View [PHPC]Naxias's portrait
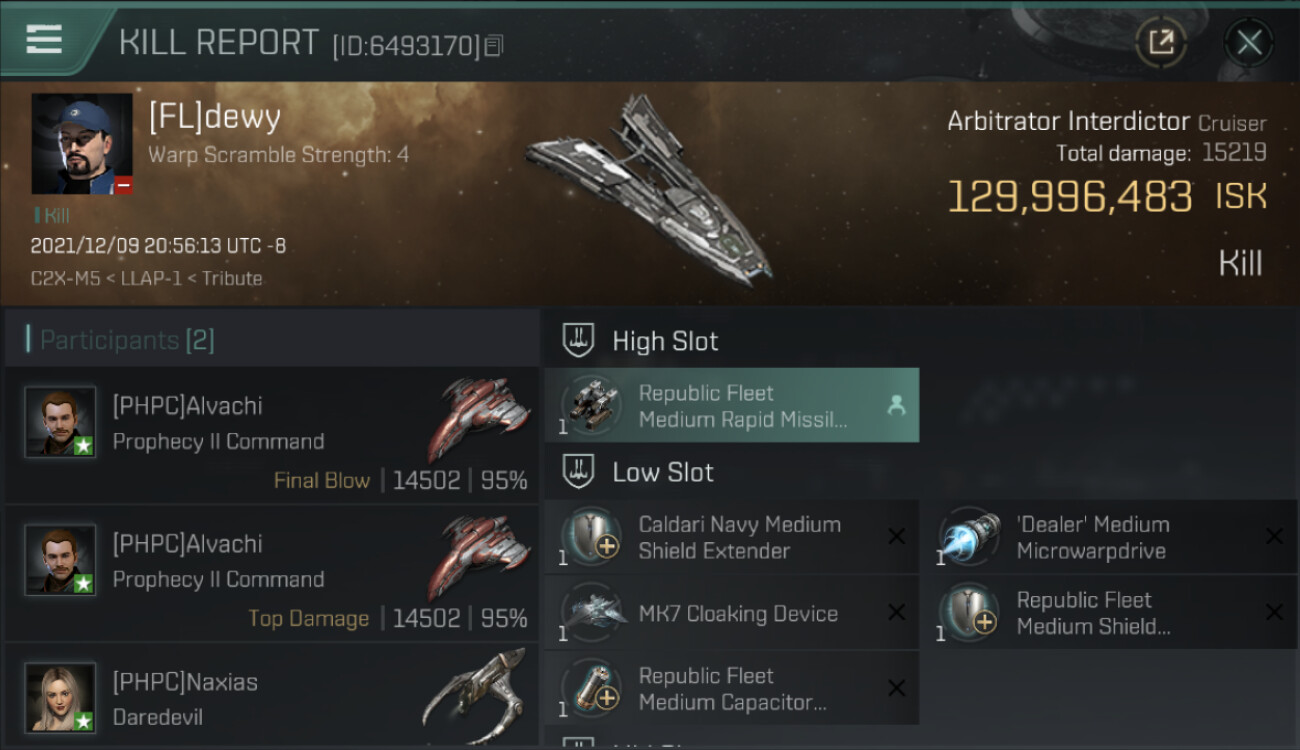This screenshot has height=750, width=1300. (60, 697)
